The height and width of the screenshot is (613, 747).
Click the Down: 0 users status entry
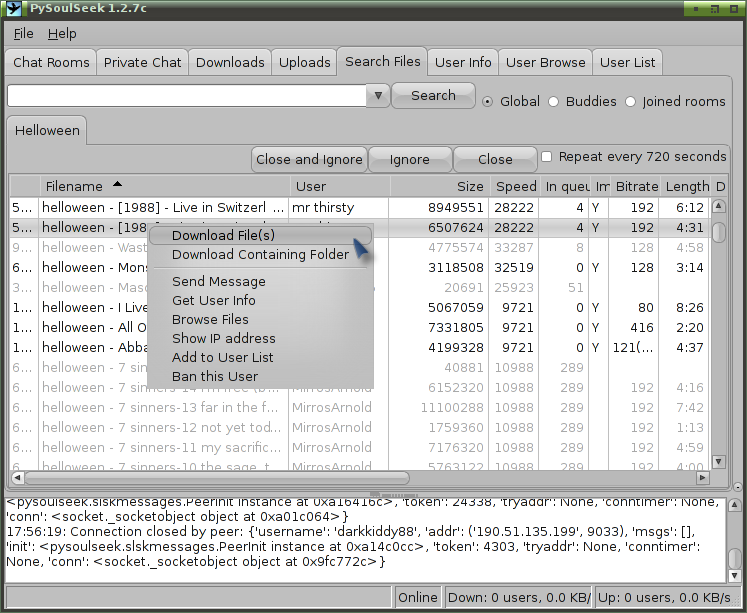pyautogui.click(x=519, y=598)
